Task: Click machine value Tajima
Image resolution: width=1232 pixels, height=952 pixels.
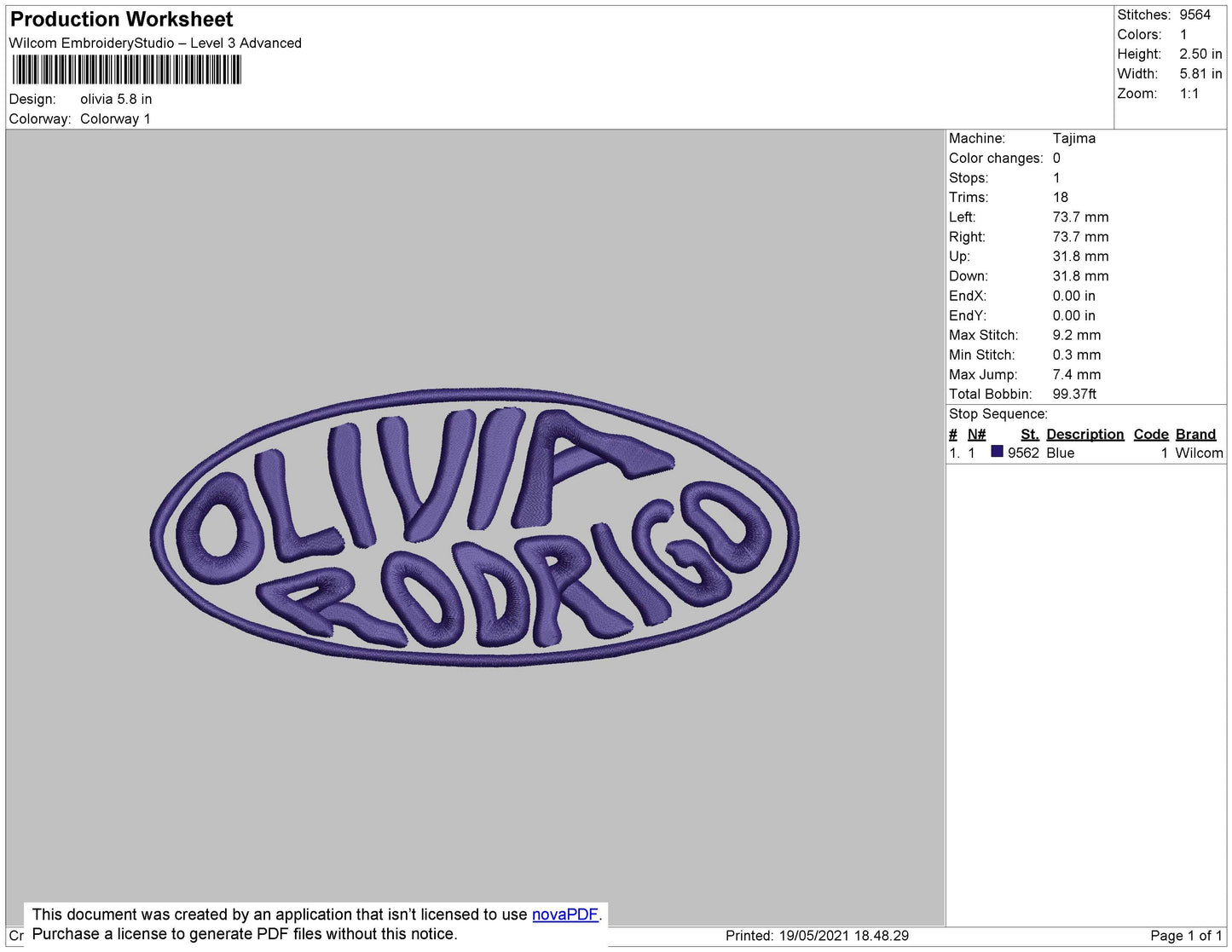Action: pos(1074,138)
